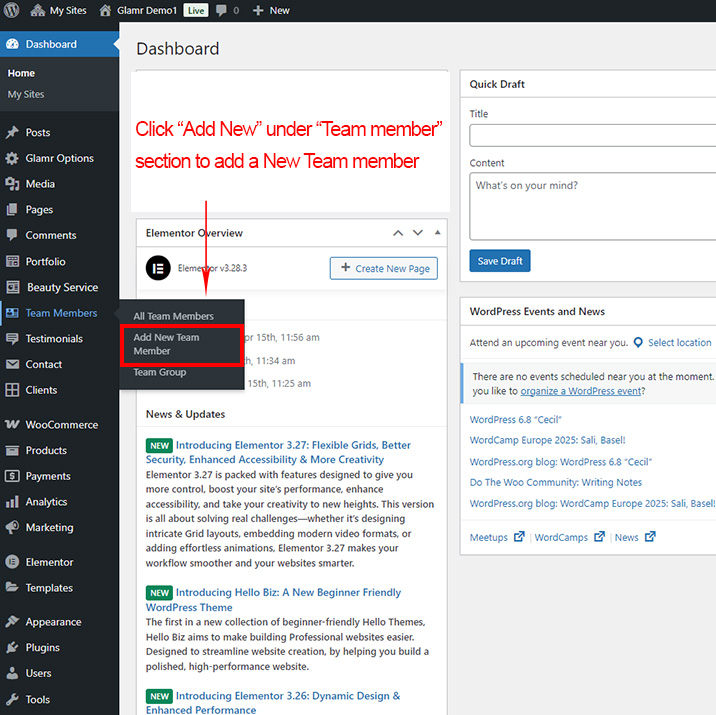Click the Templates folder icon
The image size is (716, 715).
click(x=12, y=587)
